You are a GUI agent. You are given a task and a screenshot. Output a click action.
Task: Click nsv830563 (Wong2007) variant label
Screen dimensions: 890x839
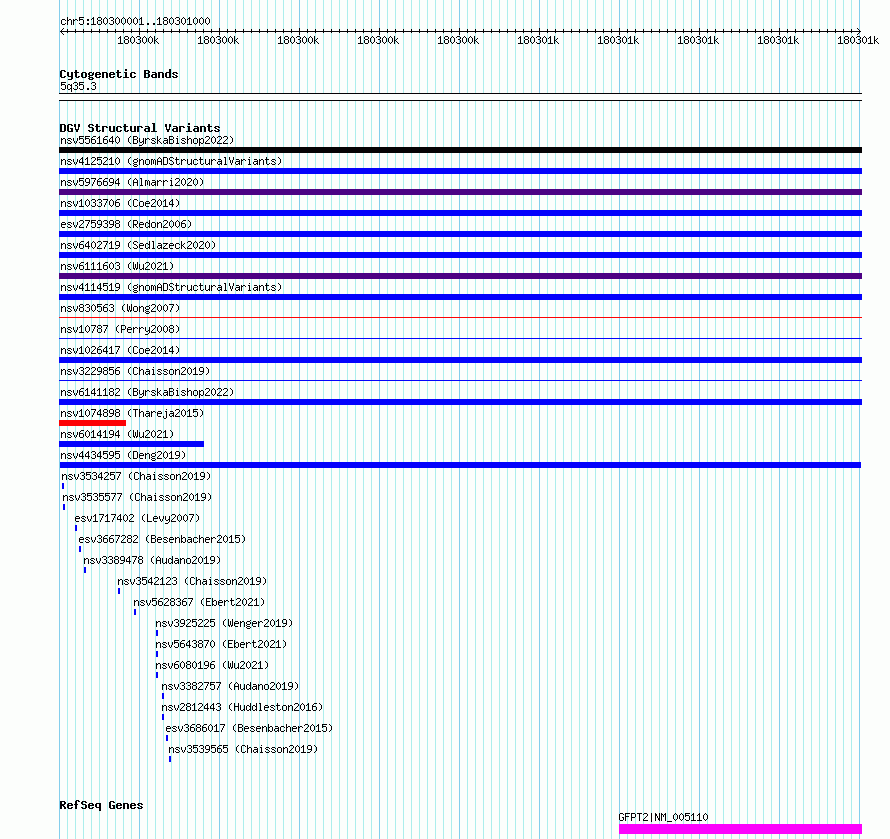(x=120, y=308)
